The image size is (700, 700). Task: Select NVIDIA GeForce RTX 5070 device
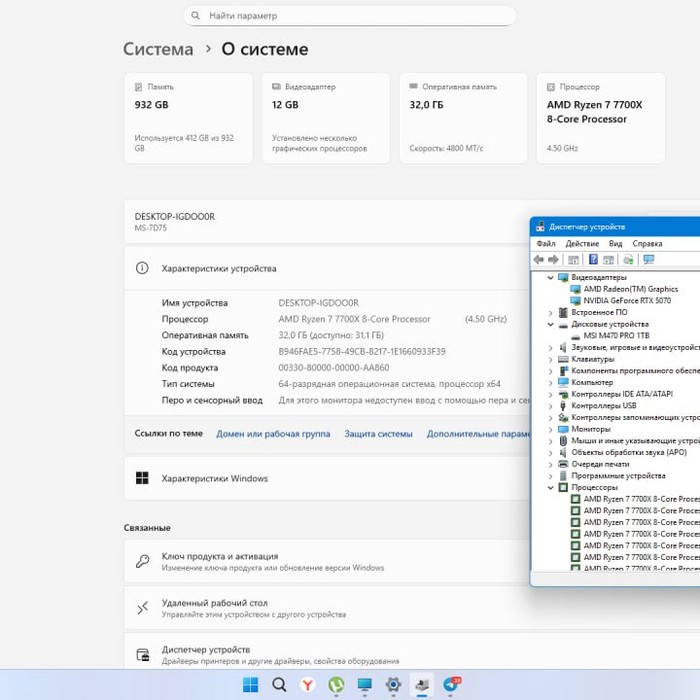pos(626,300)
